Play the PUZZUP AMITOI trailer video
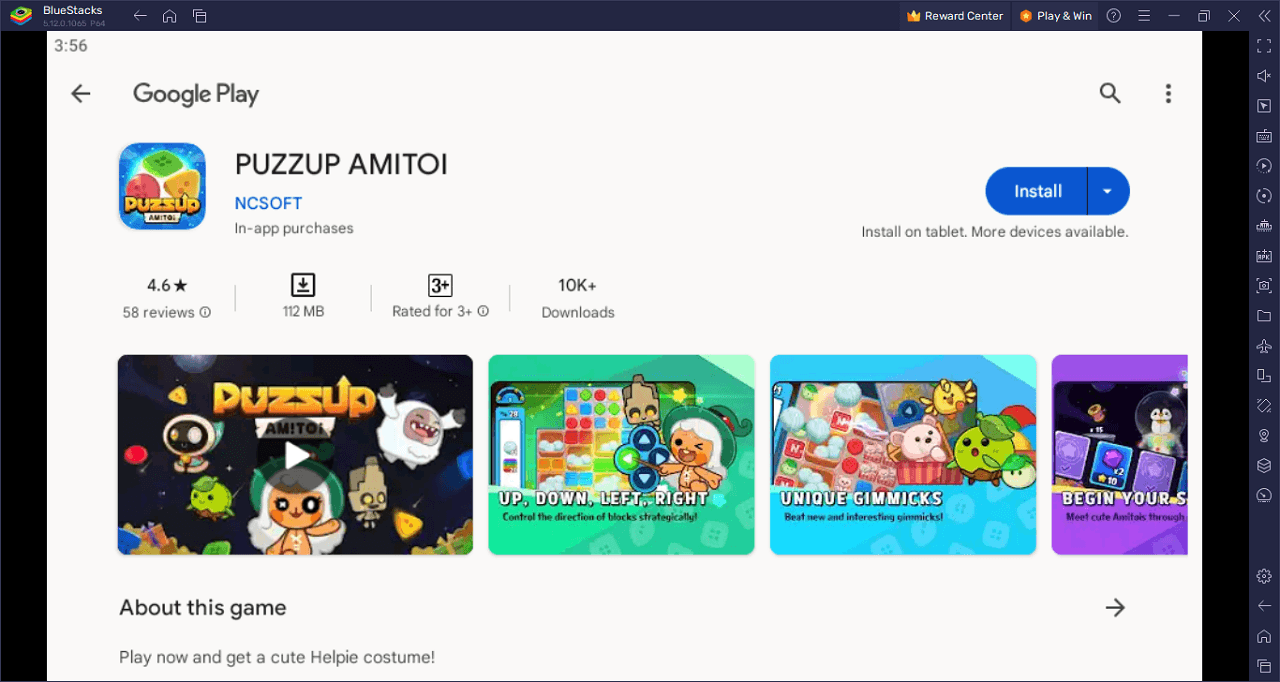The image size is (1280, 682). tap(295, 455)
